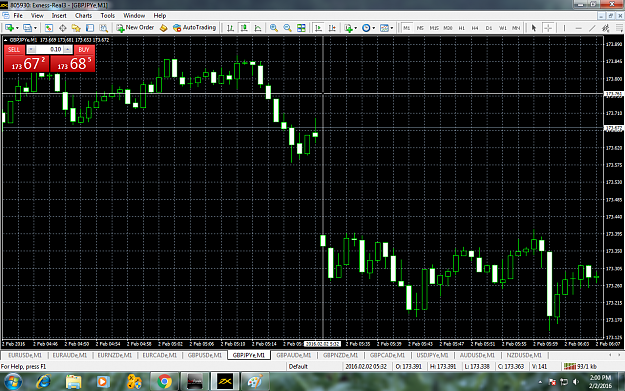The width and height of the screenshot is (625, 391).
Task: Click the Default profile in status bar
Action: 298,366
